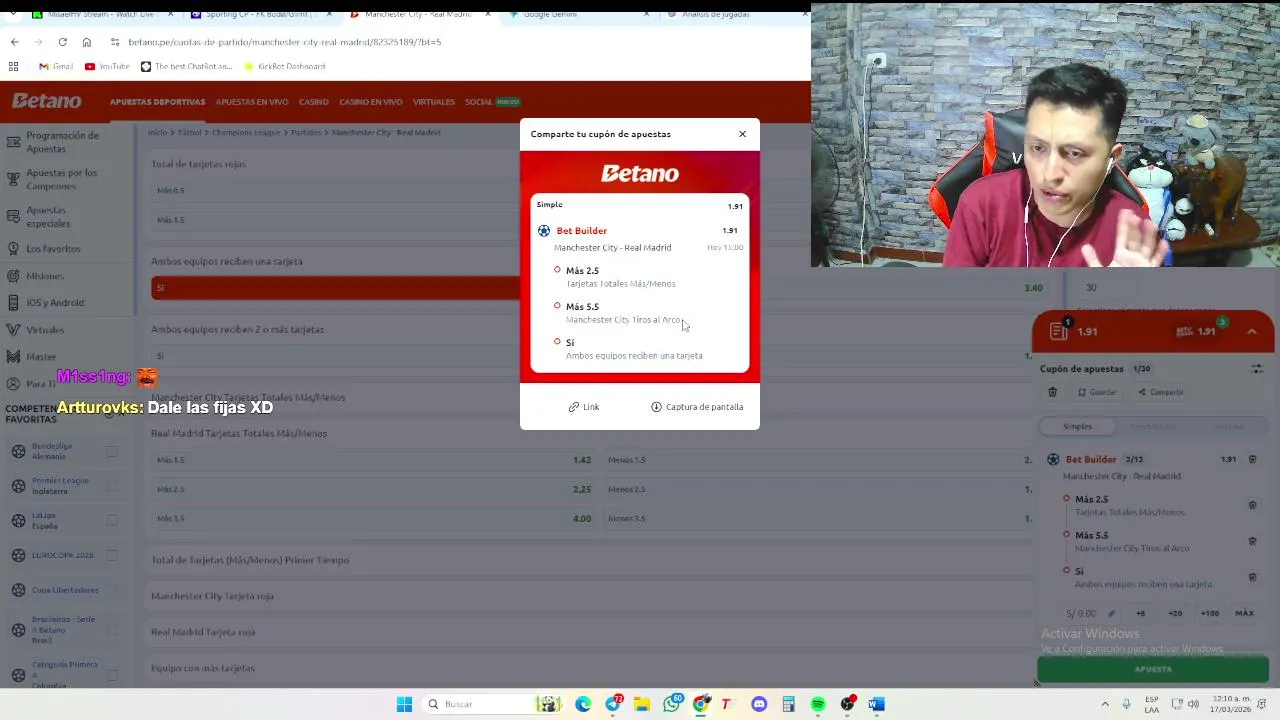The image size is (1280, 720).
Task: Close the share bet slip dialog
Action: [742, 134]
